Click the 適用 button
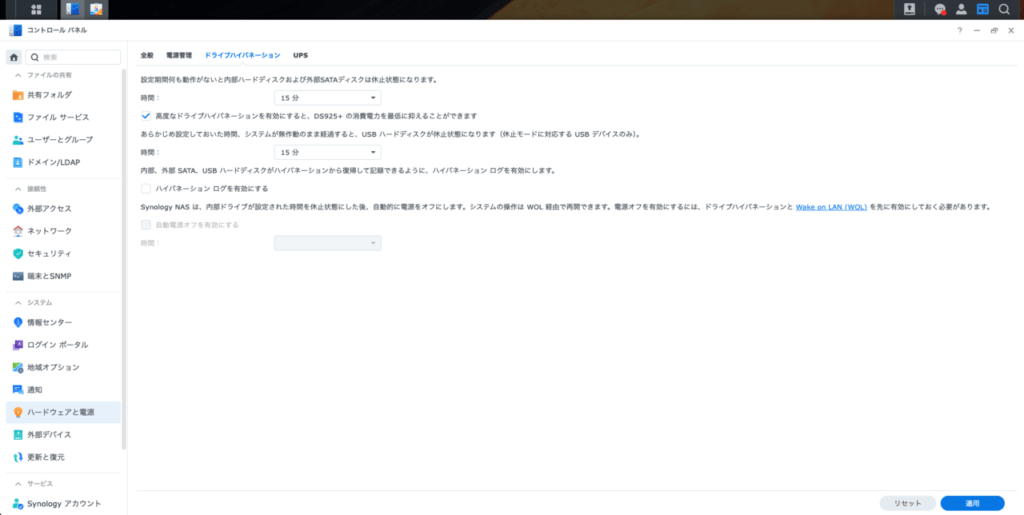This screenshot has height=515, width=1024. tap(972, 503)
